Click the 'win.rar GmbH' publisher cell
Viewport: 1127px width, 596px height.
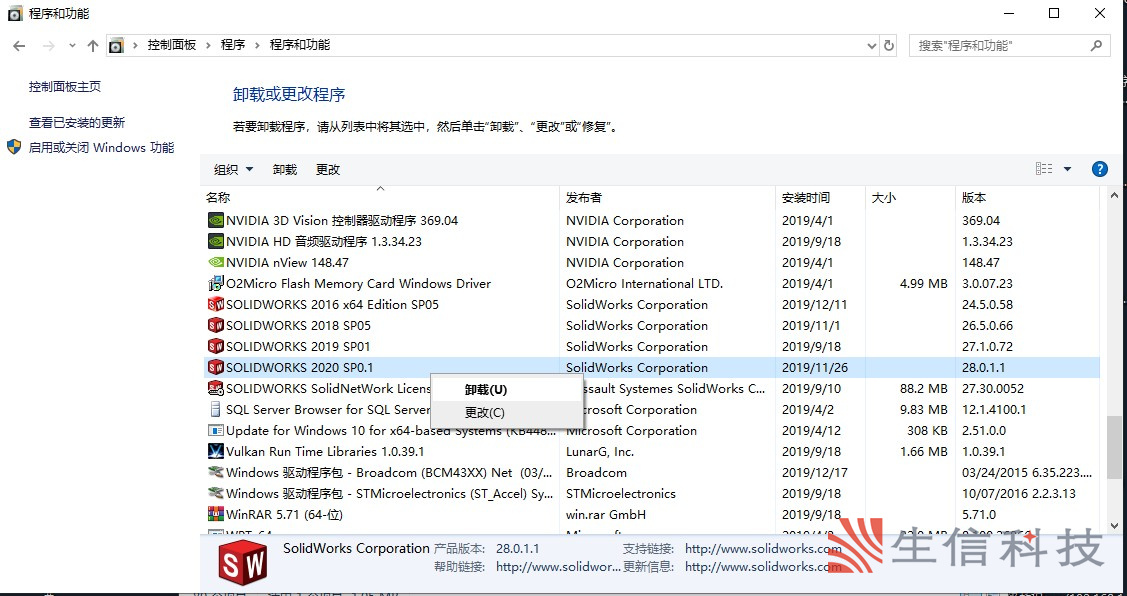(x=606, y=514)
